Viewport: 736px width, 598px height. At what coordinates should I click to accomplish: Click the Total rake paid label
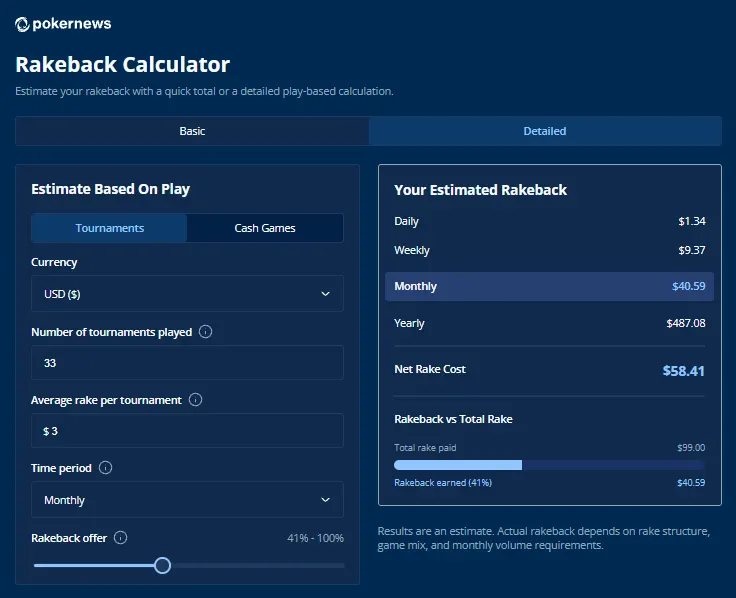[x=425, y=448]
